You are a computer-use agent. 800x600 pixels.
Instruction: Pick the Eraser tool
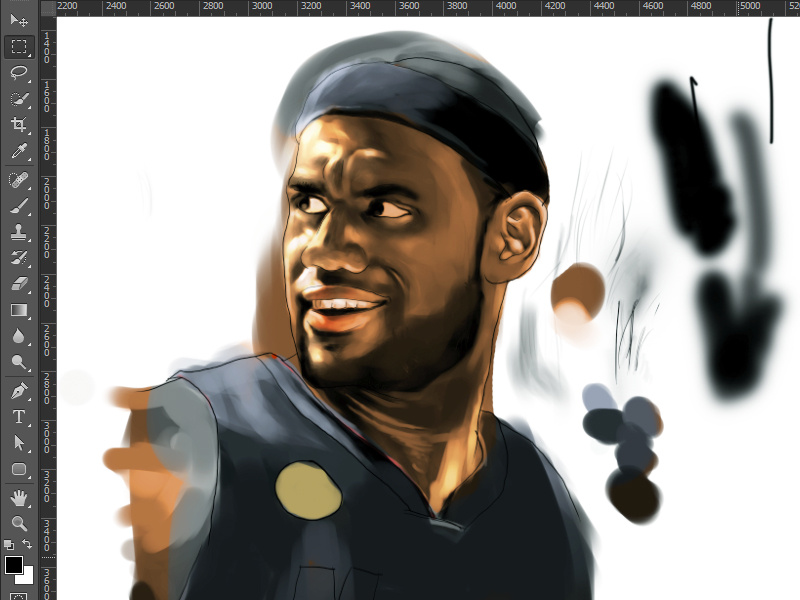[x=19, y=284]
